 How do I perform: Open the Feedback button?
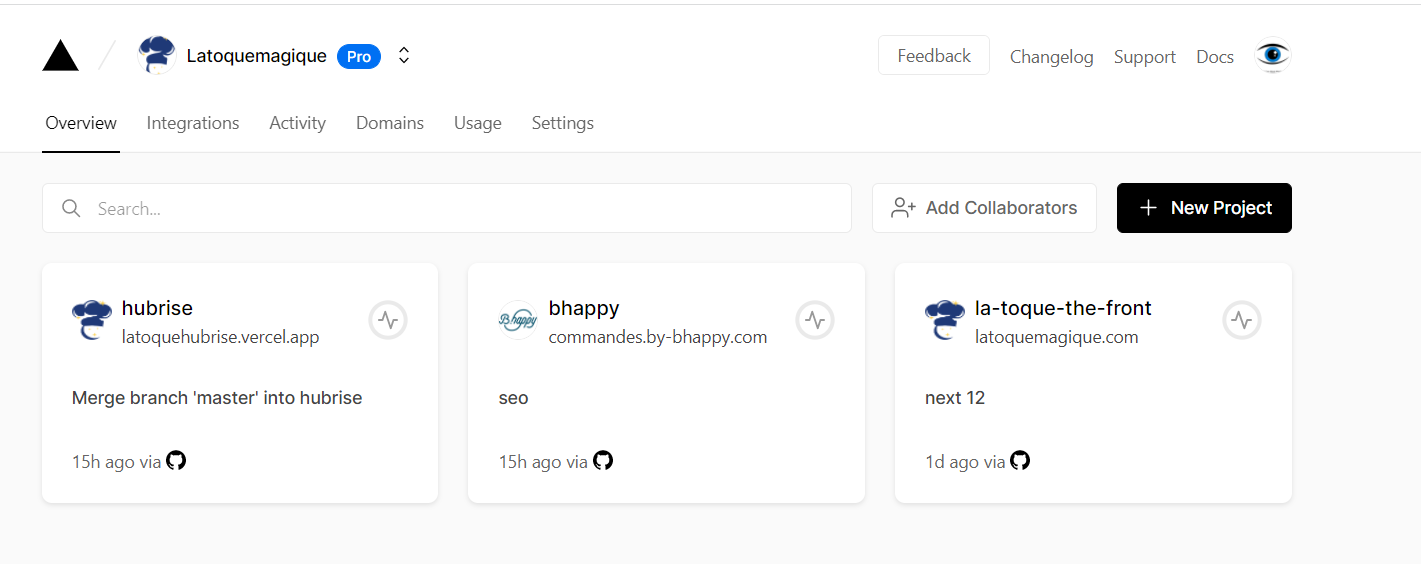point(934,56)
